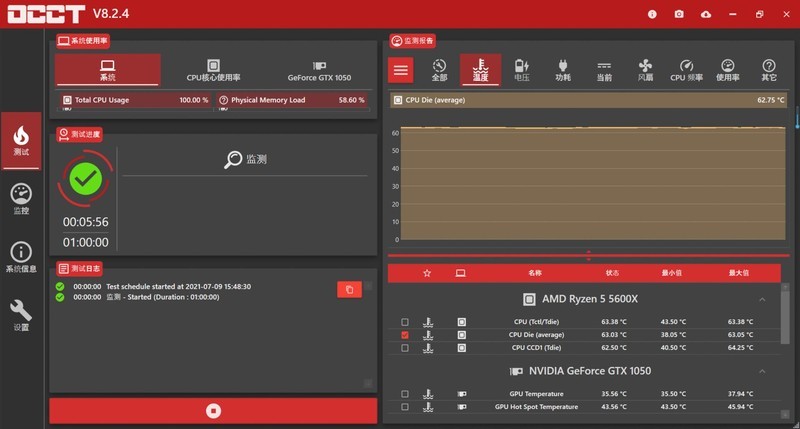Click the 01:00:00 total duration
This screenshot has width=800, height=429.
pos(85,242)
